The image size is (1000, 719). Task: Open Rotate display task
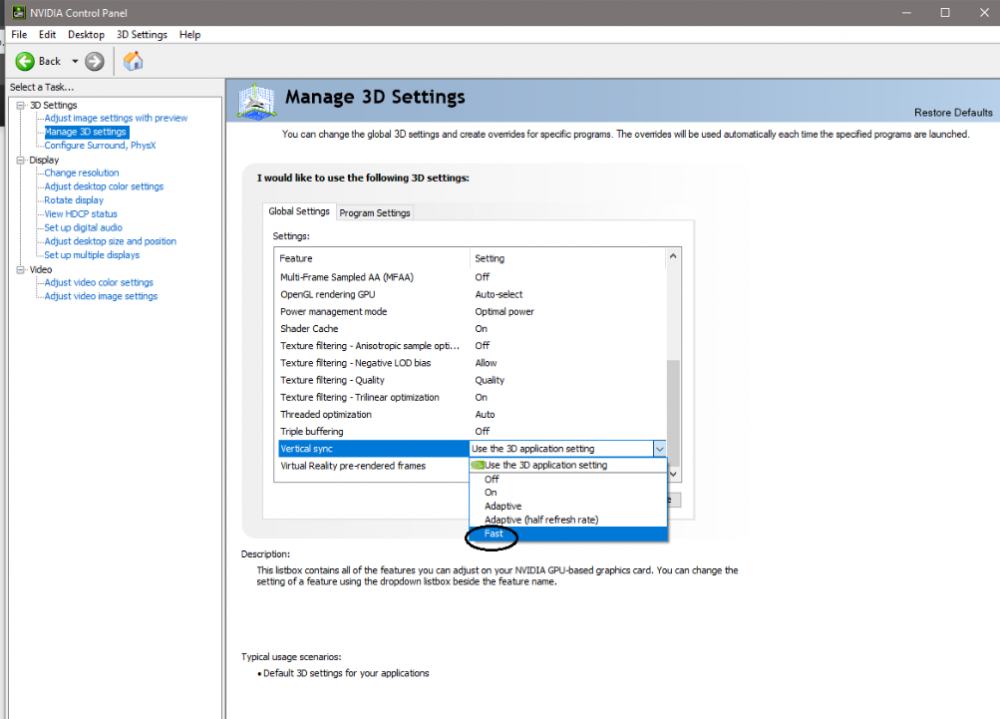click(x=74, y=200)
